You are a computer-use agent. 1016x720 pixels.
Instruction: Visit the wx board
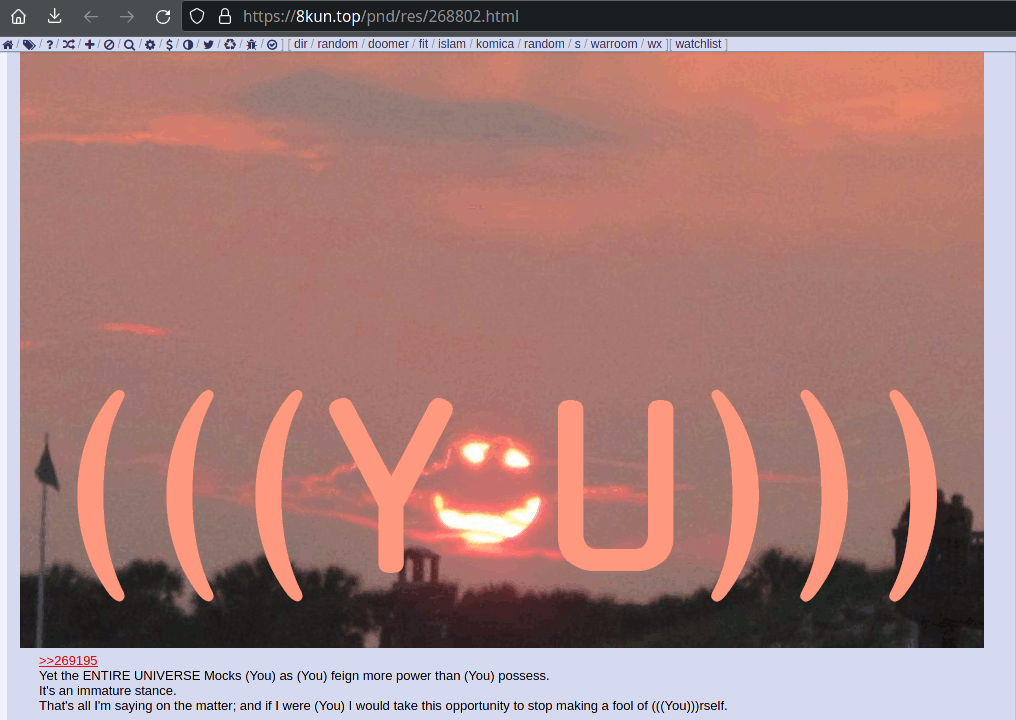tap(654, 44)
